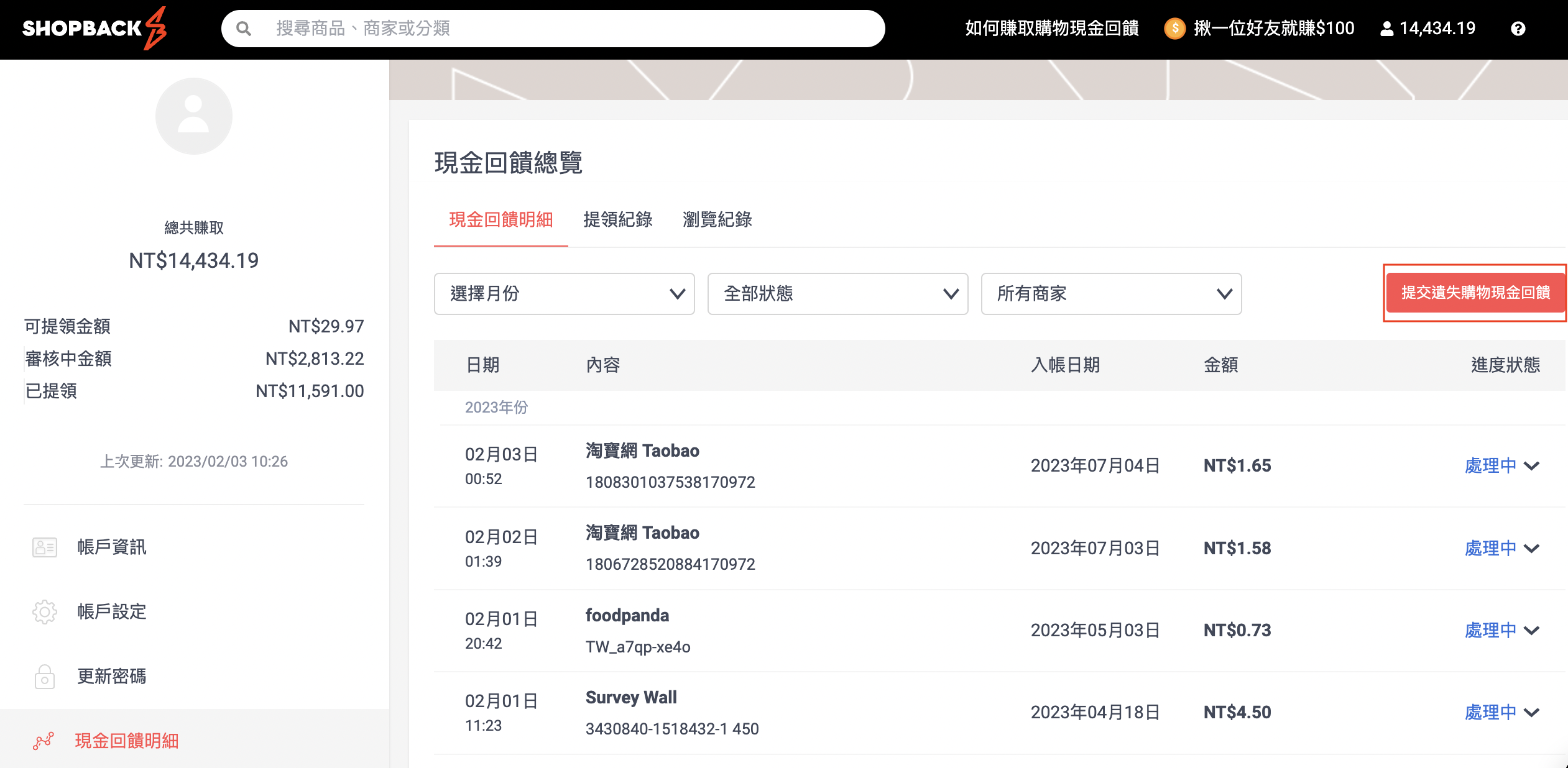Open 如何賺取購物現金回饋 link
The image size is (1568, 768).
click(x=1052, y=29)
